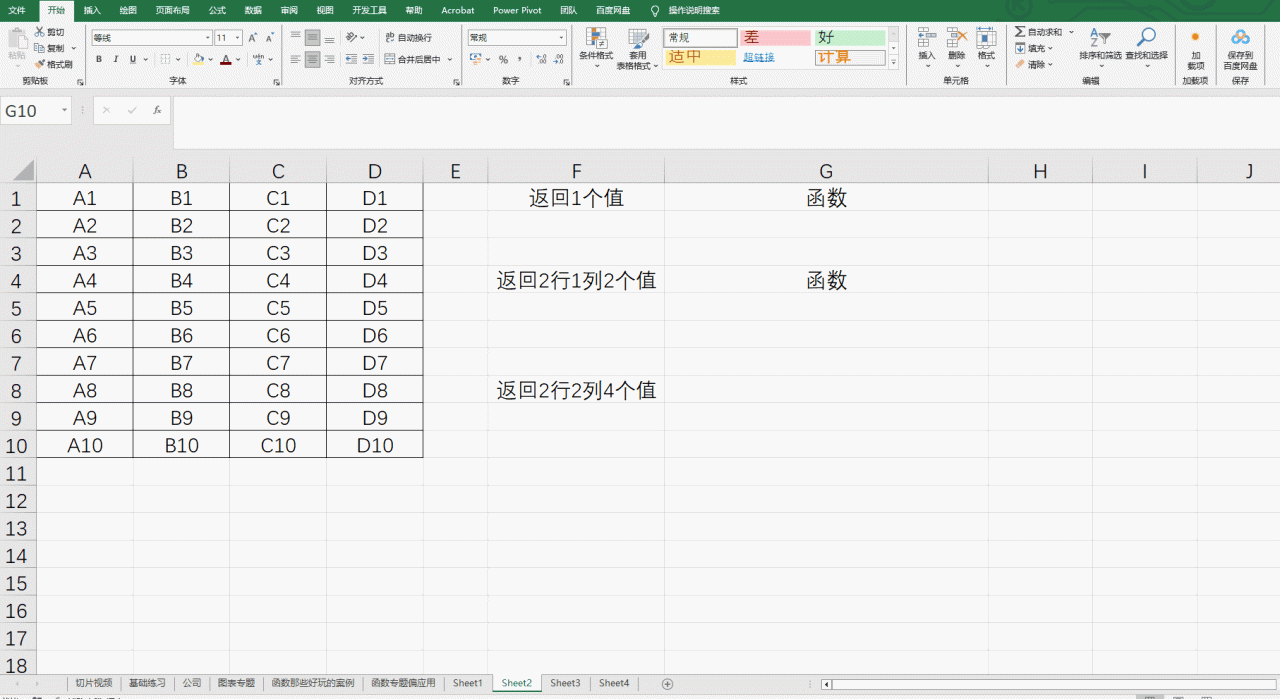Align cell text to the left

[x=295, y=60]
